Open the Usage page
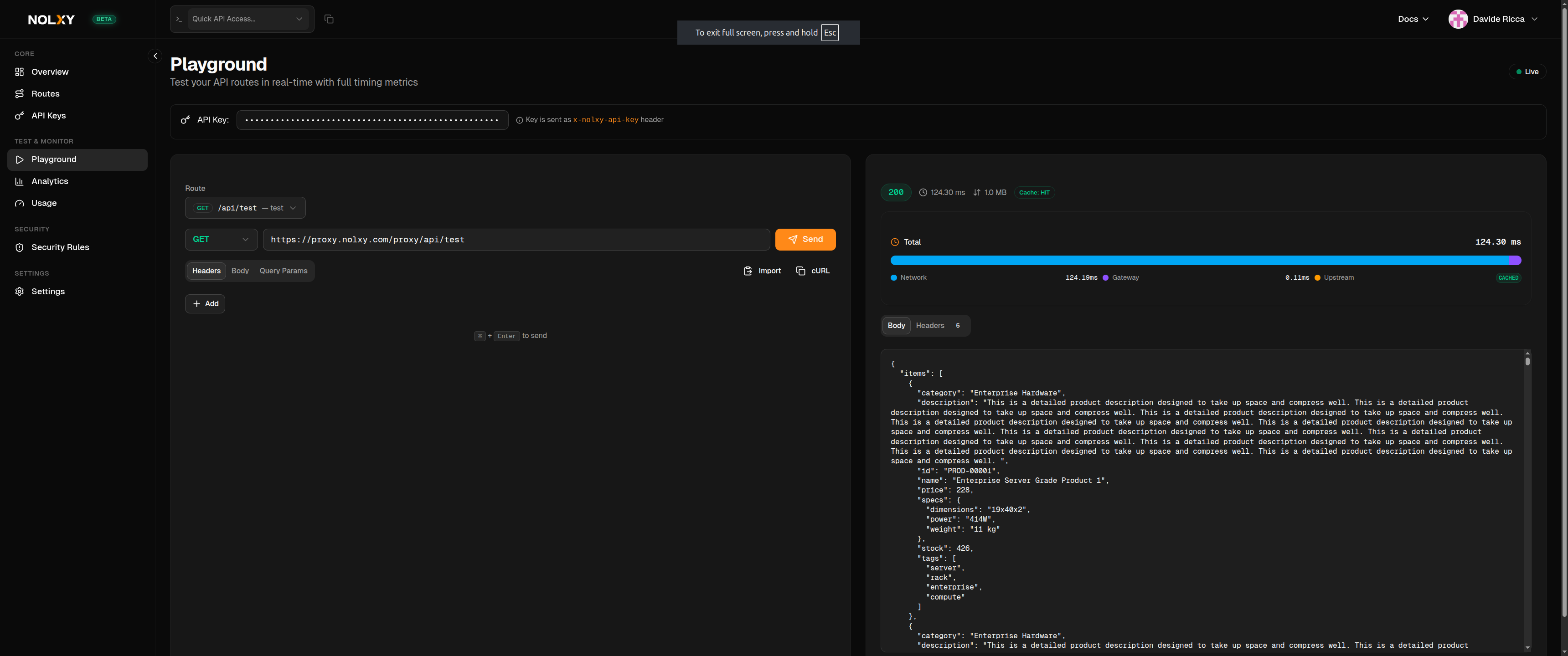The image size is (1568, 656). pyautogui.click(x=43, y=203)
